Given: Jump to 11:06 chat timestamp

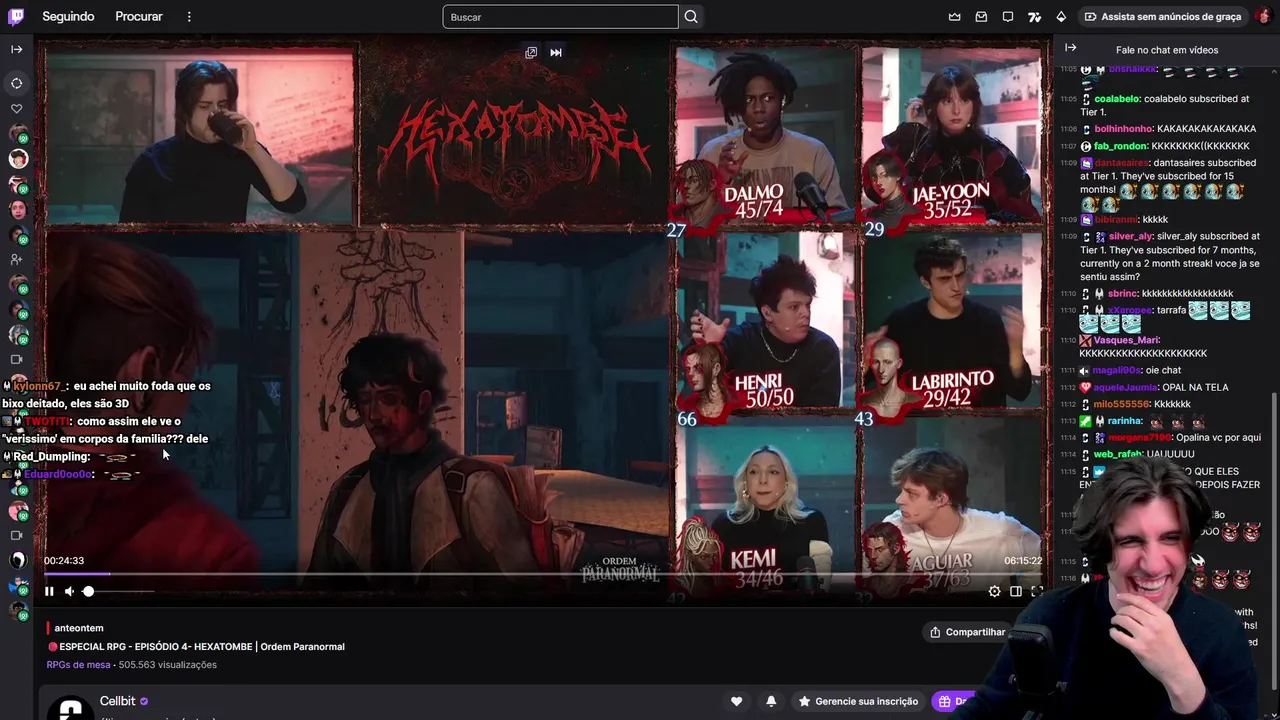Looking at the screenshot, I should pyautogui.click(x=1068, y=130).
